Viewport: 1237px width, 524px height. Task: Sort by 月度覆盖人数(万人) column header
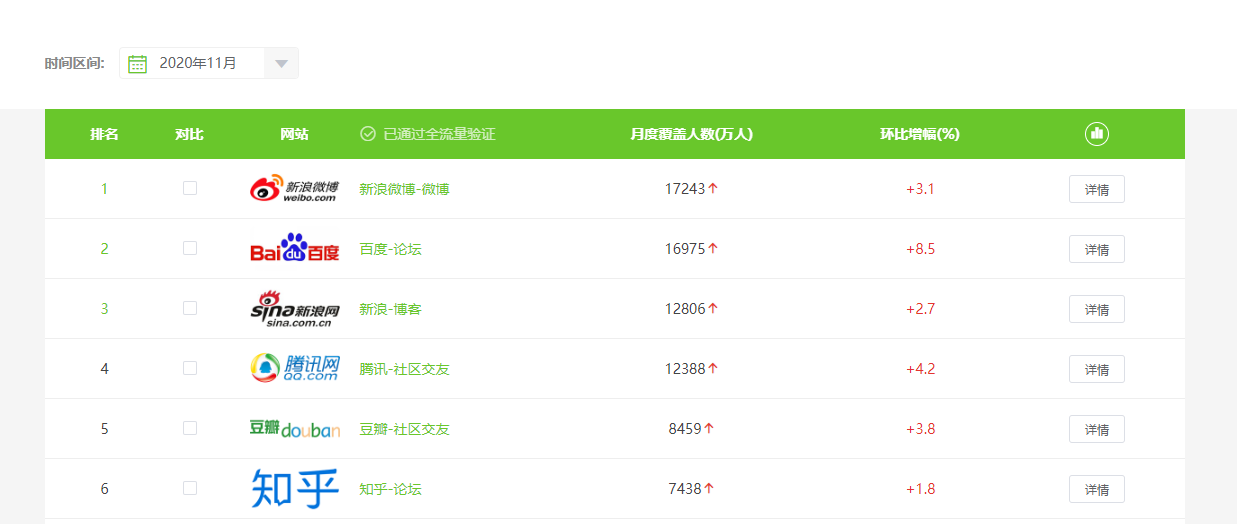[691, 134]
